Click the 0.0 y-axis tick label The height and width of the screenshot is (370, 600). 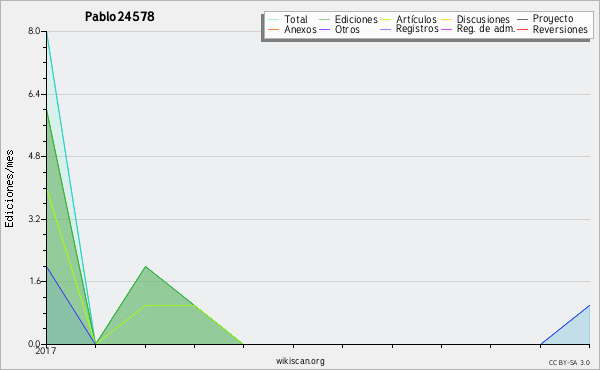(x=34, y=344)
